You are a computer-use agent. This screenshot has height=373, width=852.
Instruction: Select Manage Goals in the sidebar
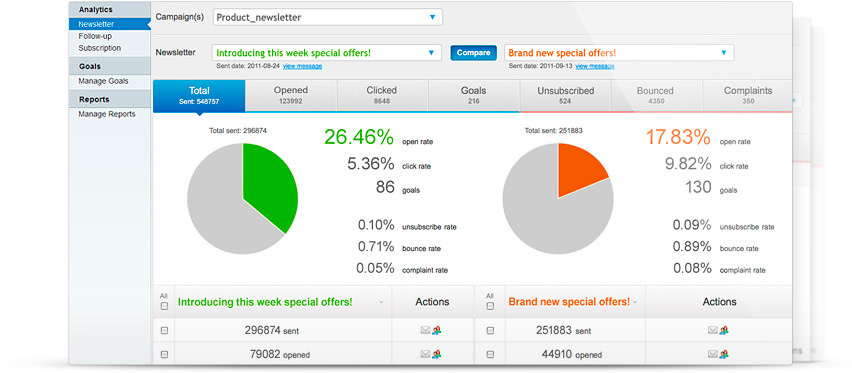(x=103, y=81)
